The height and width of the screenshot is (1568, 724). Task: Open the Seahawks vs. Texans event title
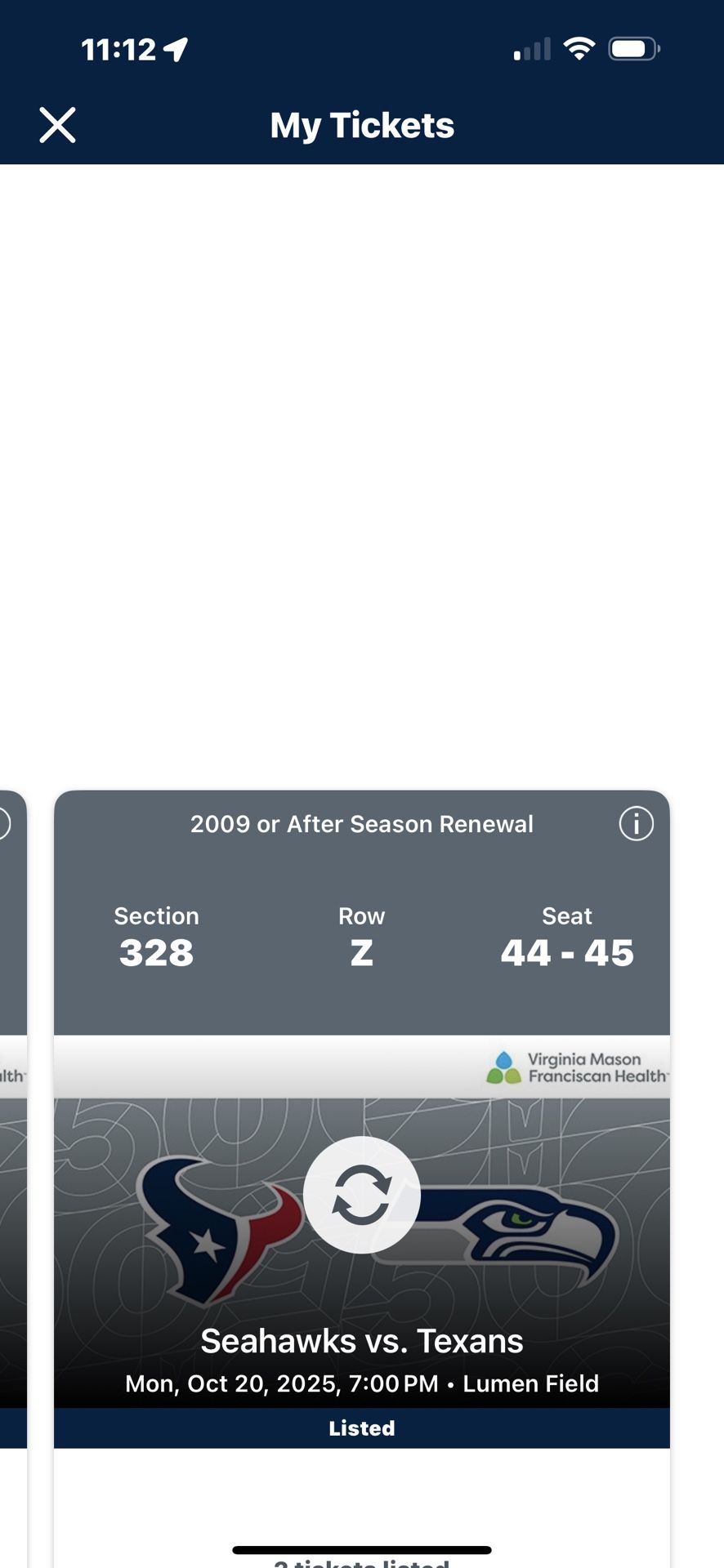(362, 1341)
